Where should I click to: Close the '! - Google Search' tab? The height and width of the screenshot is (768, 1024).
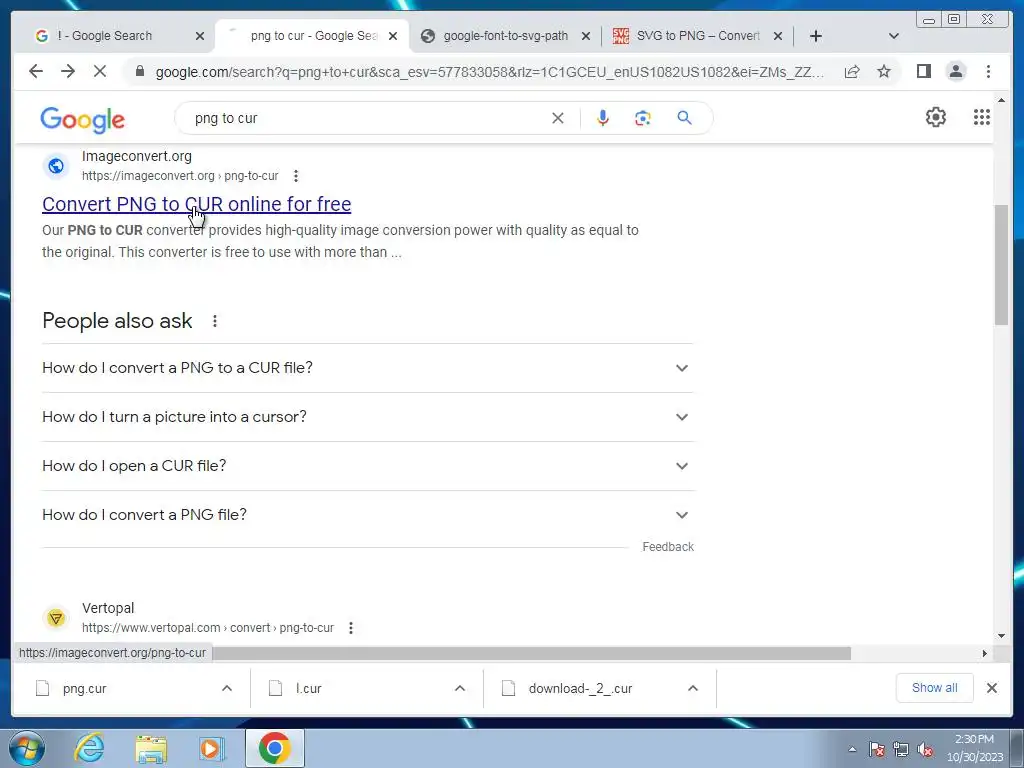200,36
